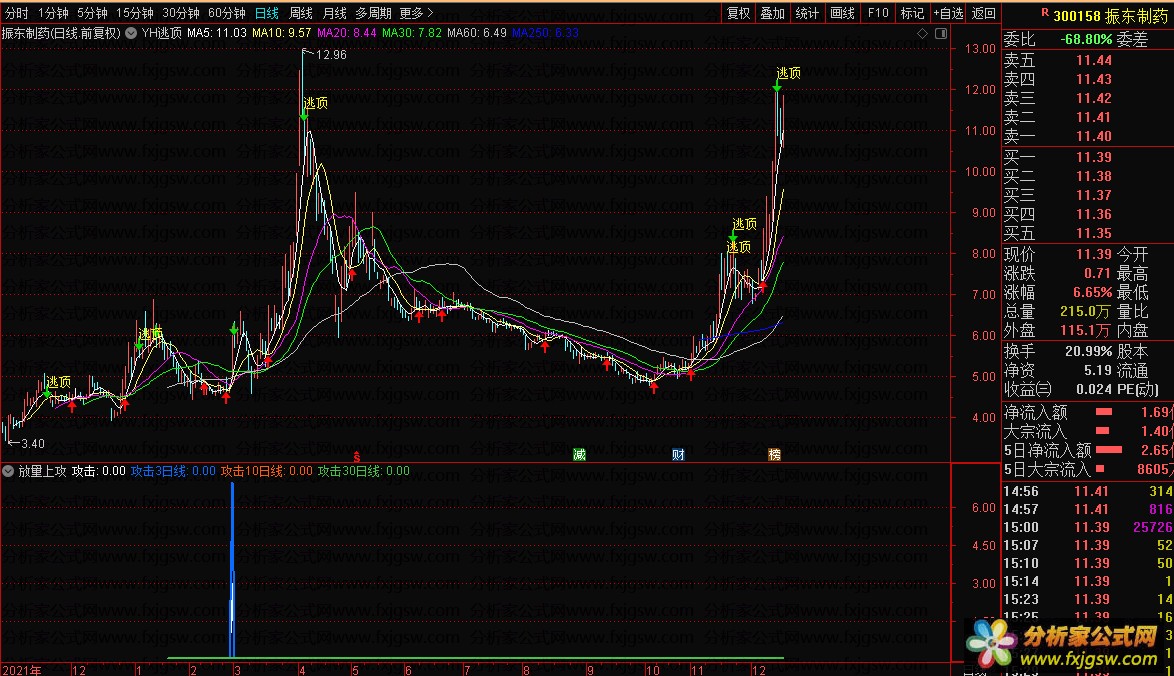Click the 12.96 high price label

tap(331, 55)
